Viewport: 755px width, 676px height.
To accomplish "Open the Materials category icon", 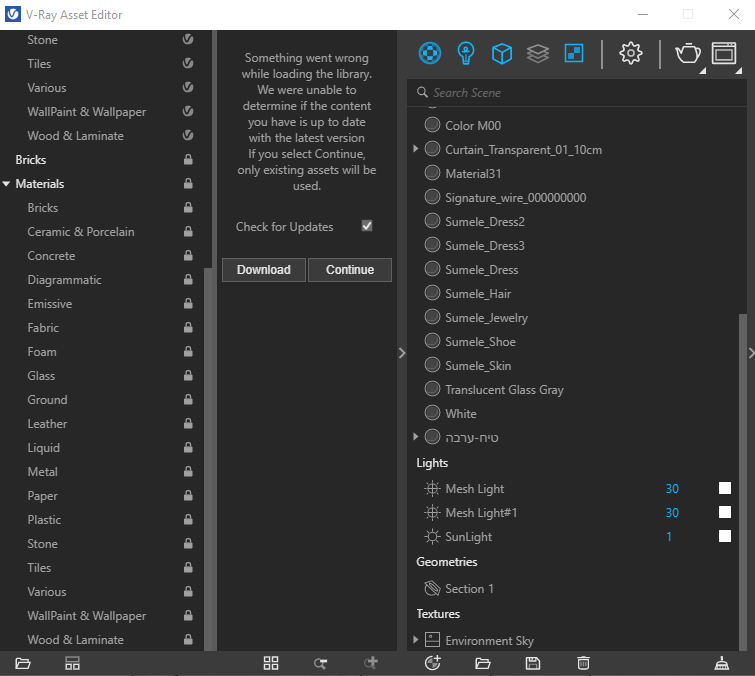I will pos(429,53).
